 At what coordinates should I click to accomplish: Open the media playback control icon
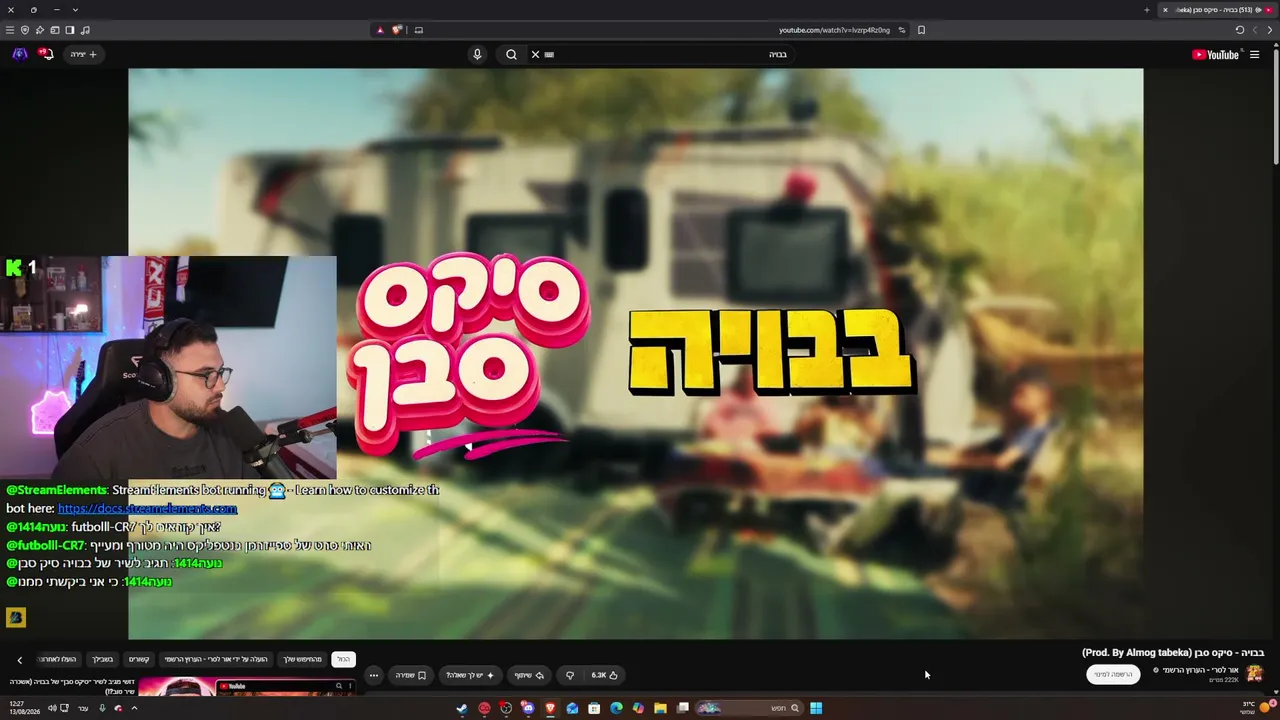tap(85, 30)
